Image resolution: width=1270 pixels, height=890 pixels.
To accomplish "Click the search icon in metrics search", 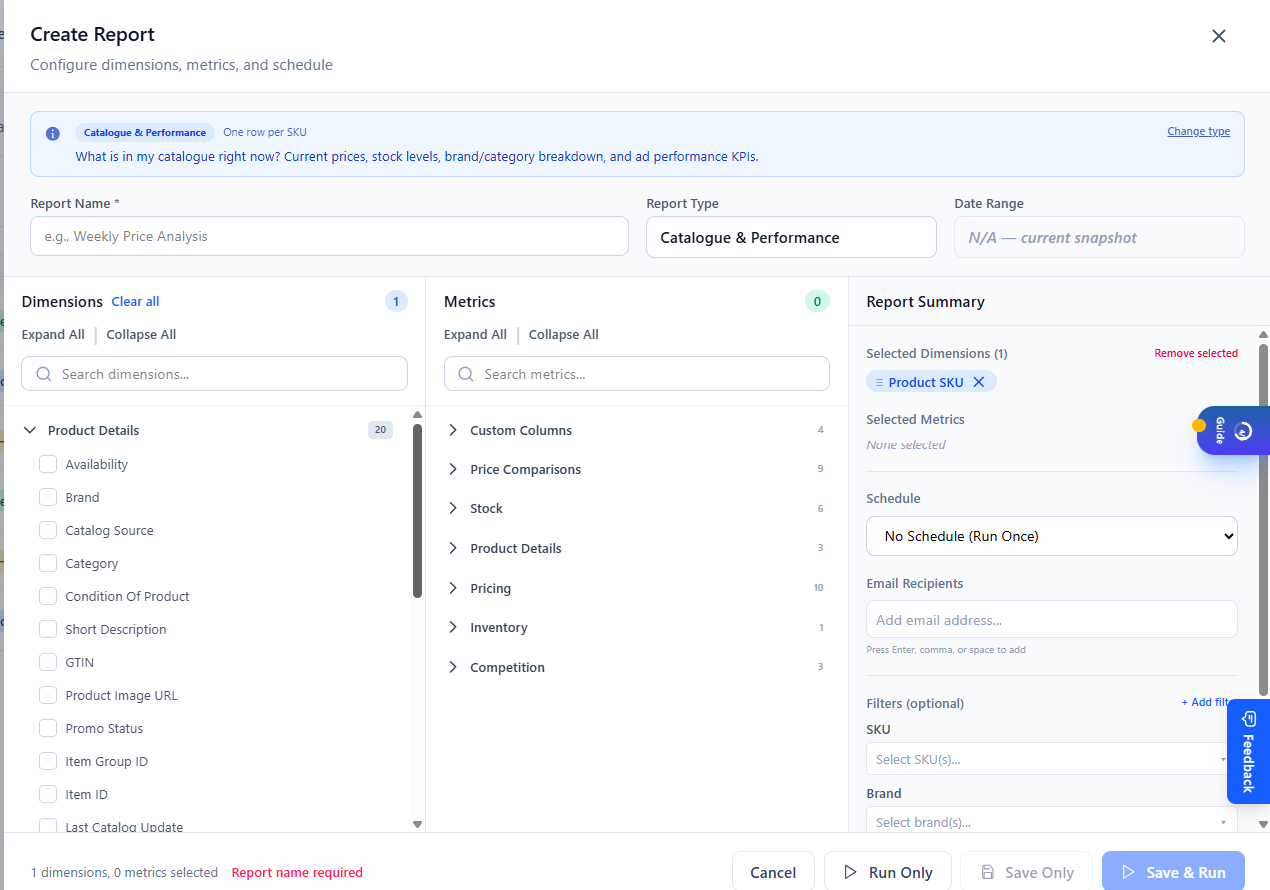I will coord(466,374).
